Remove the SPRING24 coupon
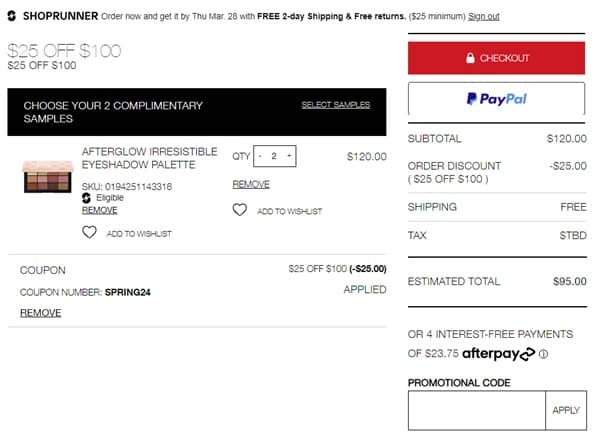Screen dimensions: 600x444 pyautogui.click(x=40, y=313)
